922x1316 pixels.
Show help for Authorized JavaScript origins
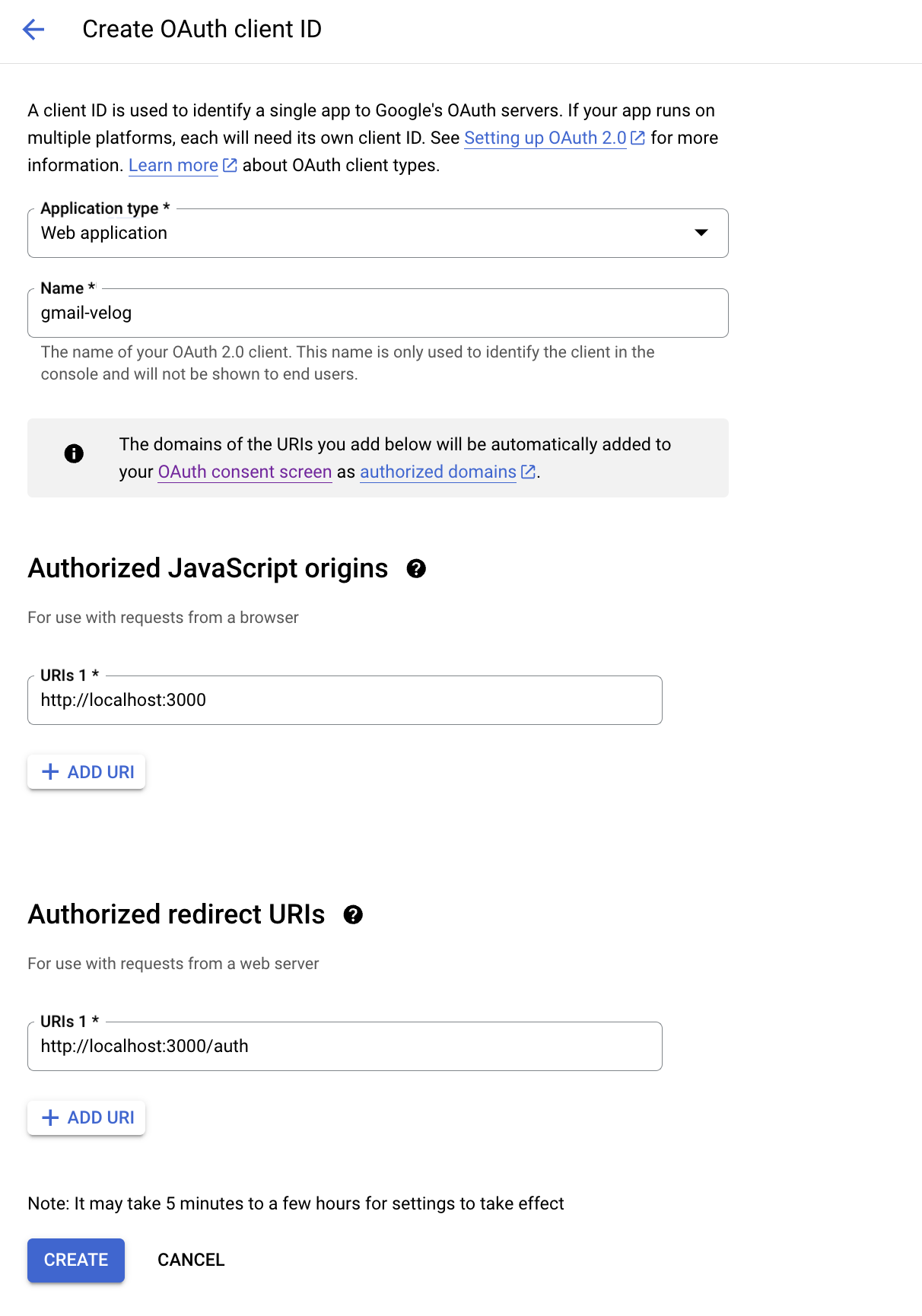pyautogui.click(x=416, y=568)
